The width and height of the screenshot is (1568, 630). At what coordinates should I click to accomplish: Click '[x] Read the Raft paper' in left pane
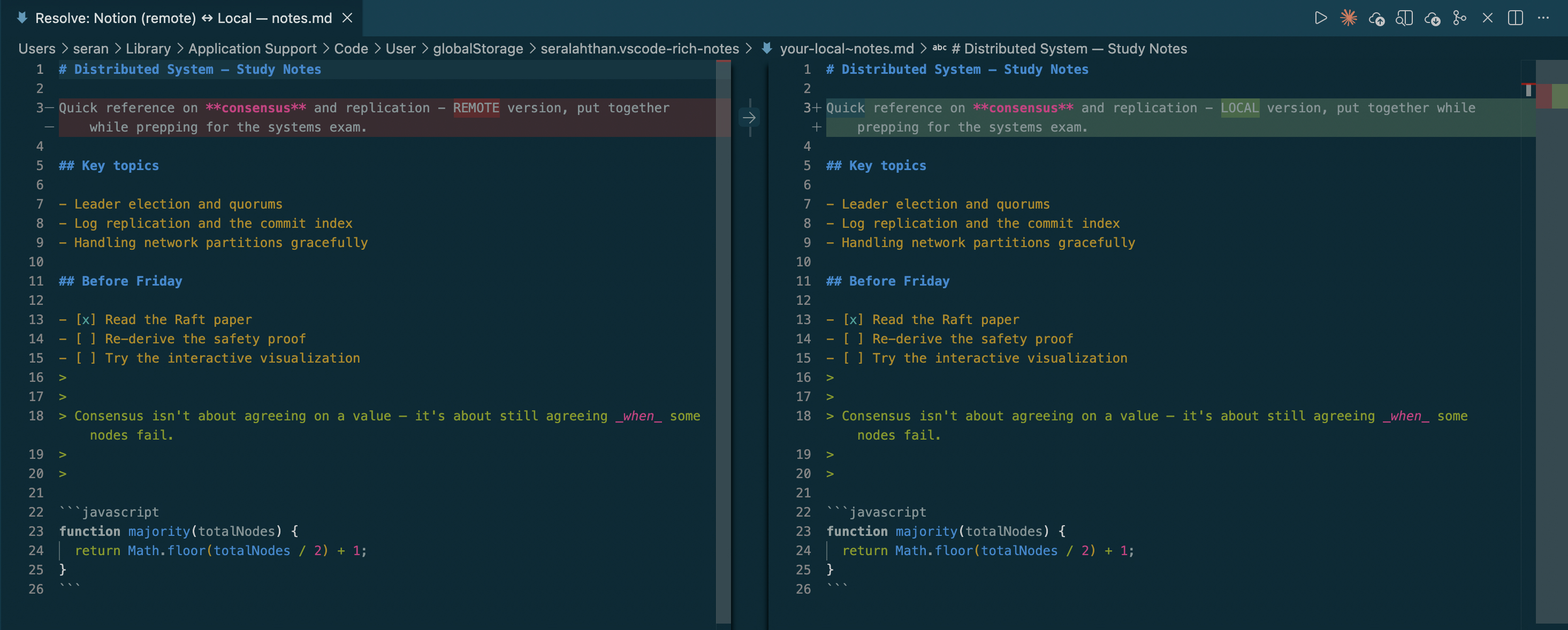click(163, 319)
